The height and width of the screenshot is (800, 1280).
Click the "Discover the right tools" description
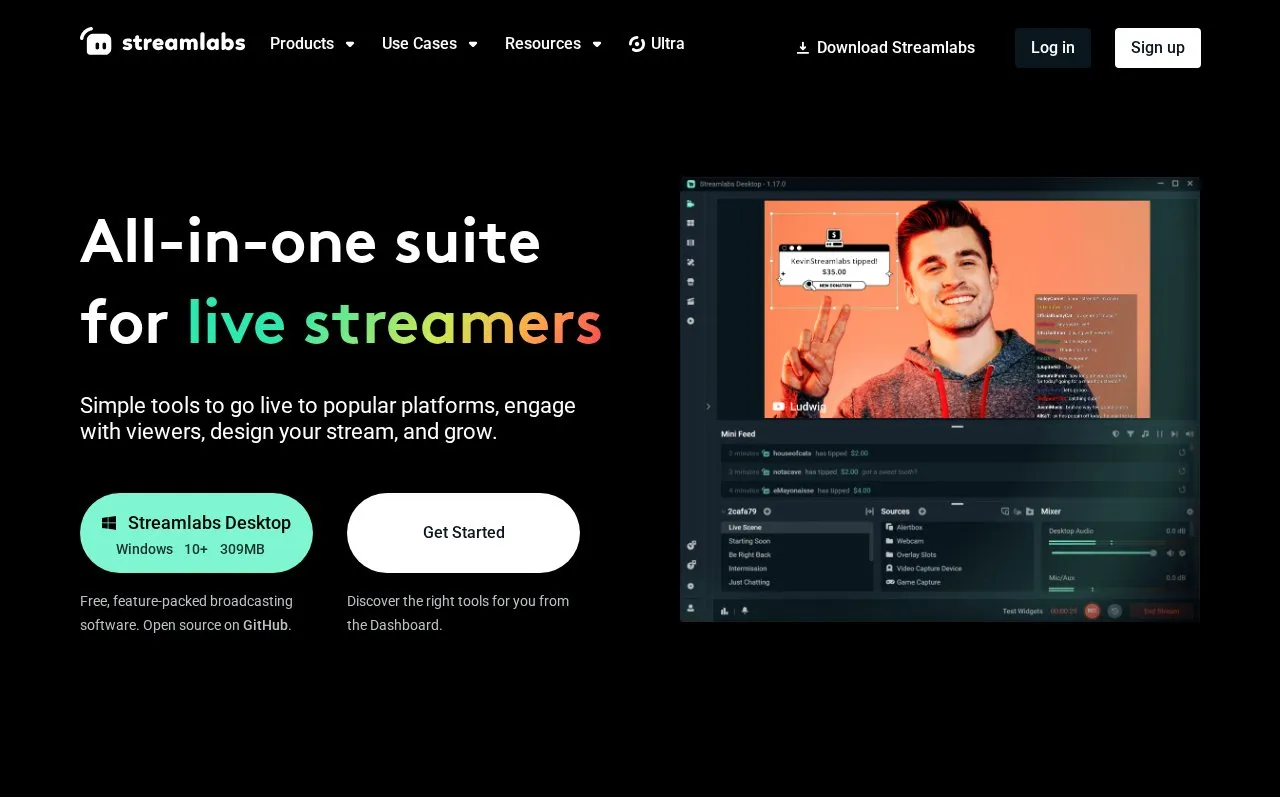click(458, 613)
